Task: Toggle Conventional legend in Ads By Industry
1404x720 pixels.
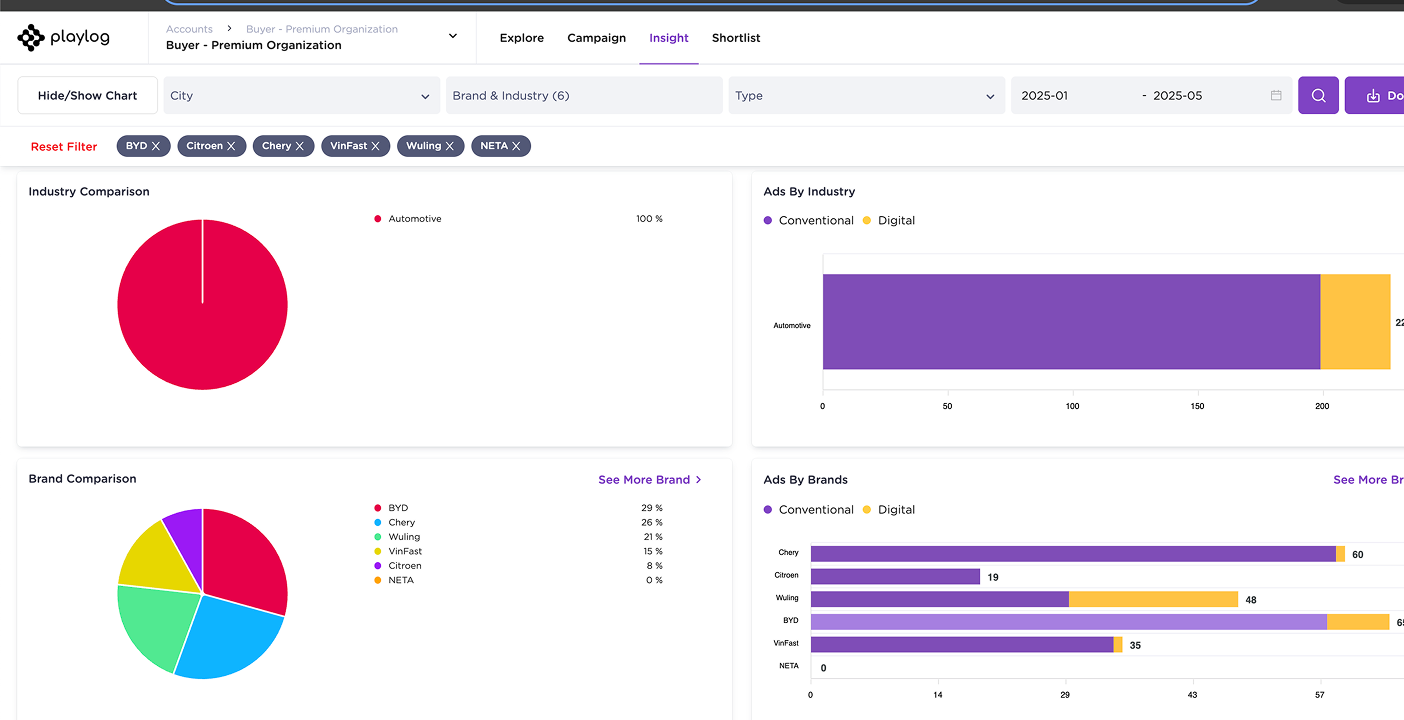Action: click(x=808, y=220)
